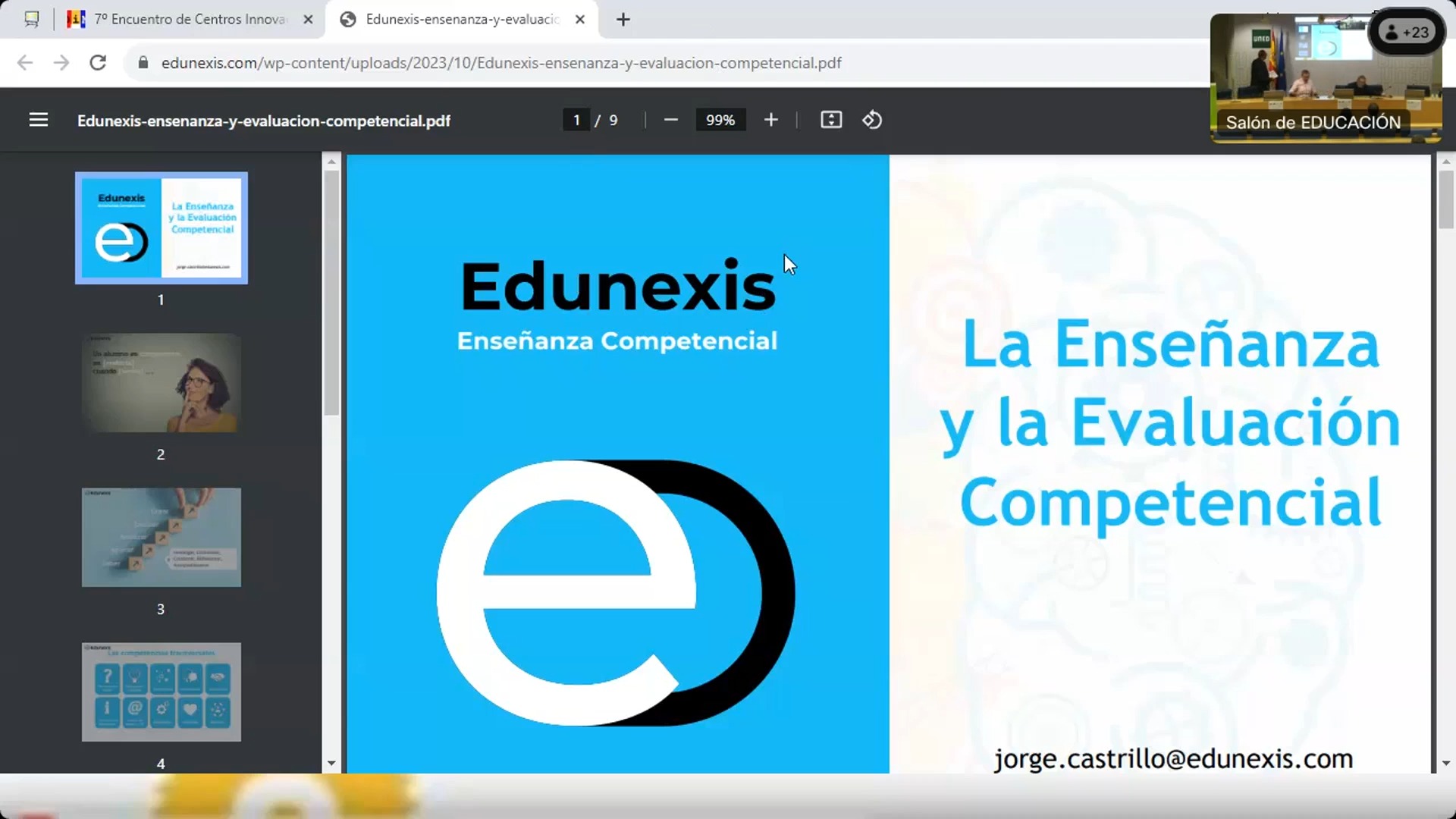
Task: Click the 'Enseñanza Competencial' subtitle
Action: pyautogui.click(x=617, y=340)
